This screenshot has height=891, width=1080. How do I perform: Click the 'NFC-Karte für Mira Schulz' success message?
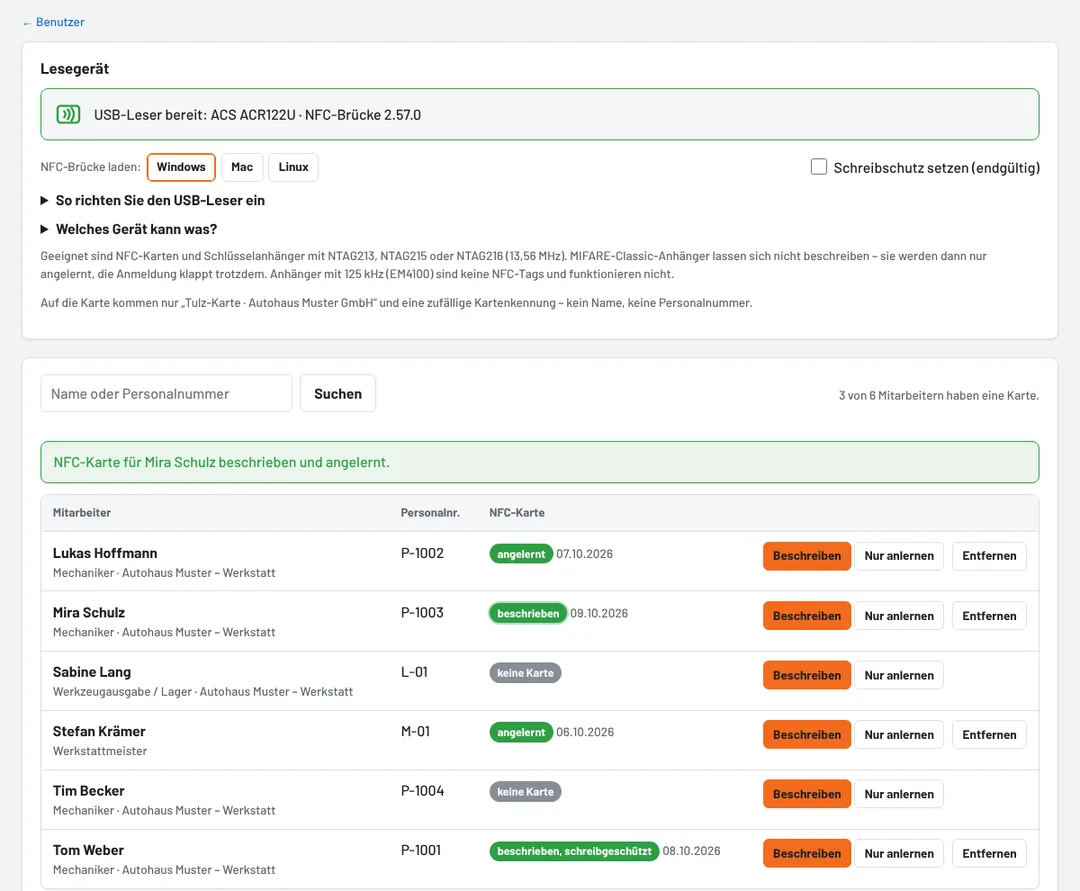540,462
